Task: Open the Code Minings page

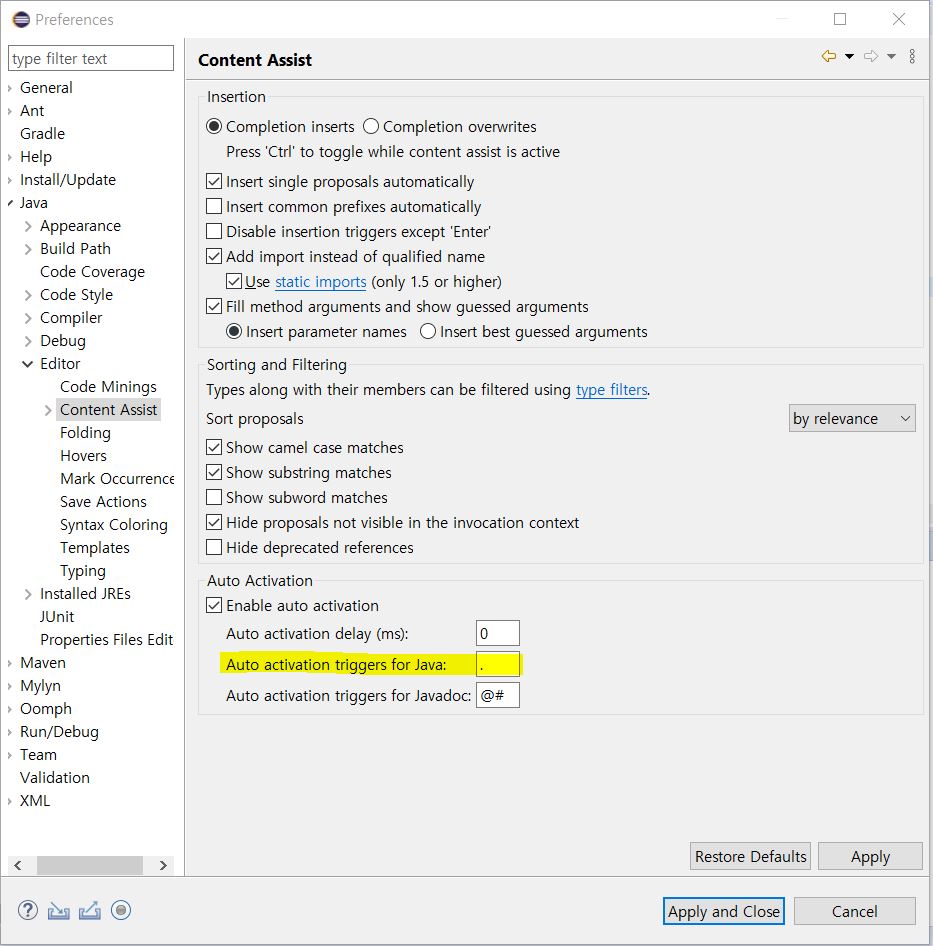Action: click(108, 386)
